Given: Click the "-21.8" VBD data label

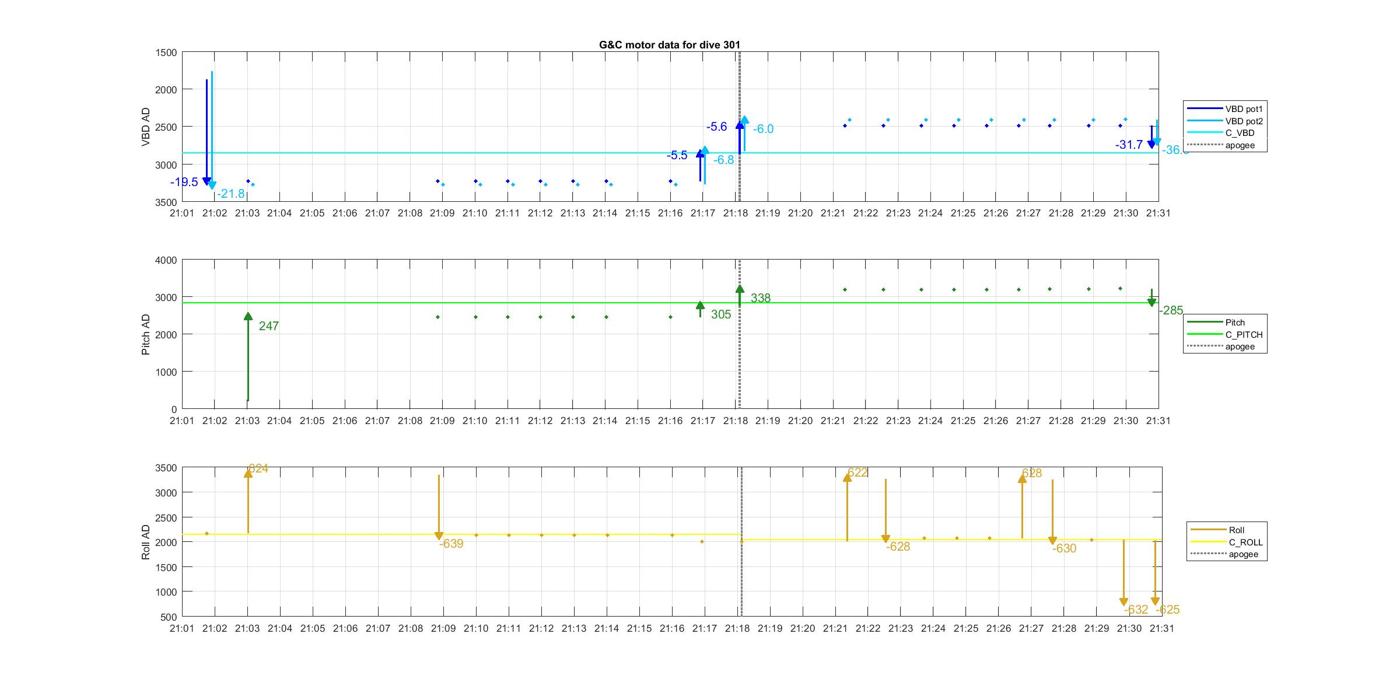Looking at the screenshot, I should tap(231, 194).
